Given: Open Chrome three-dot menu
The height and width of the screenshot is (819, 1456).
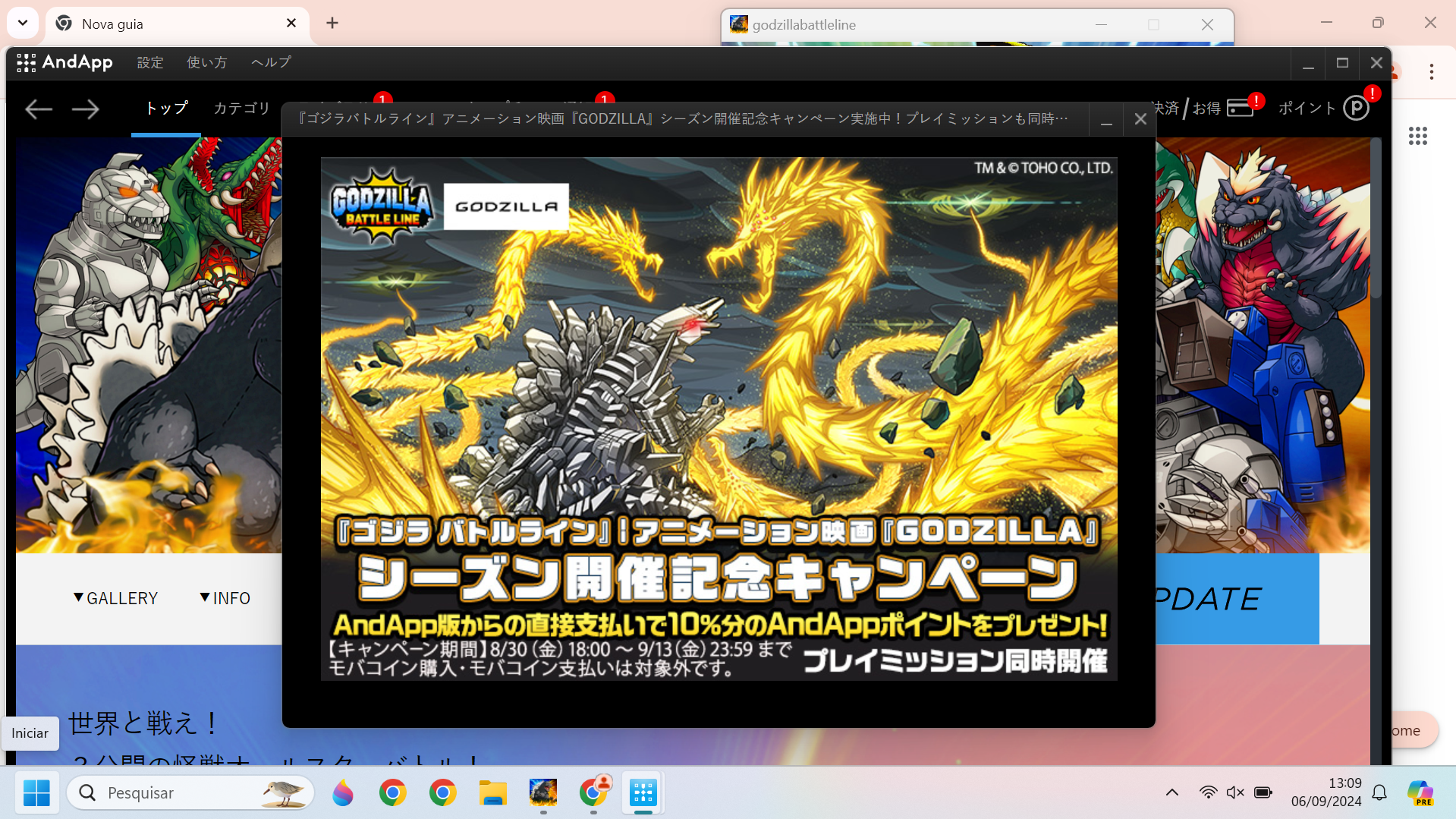Looking at the screenshot, I should pos(1431,72).
